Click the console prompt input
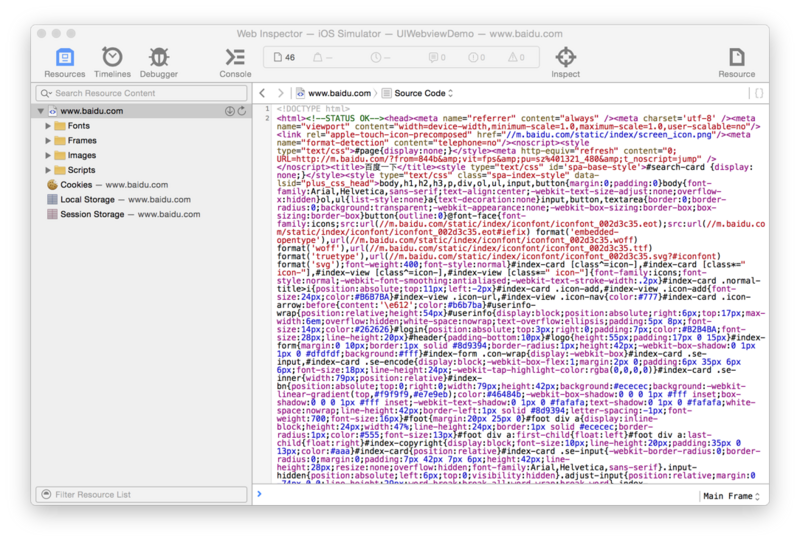 coord(477,494)
